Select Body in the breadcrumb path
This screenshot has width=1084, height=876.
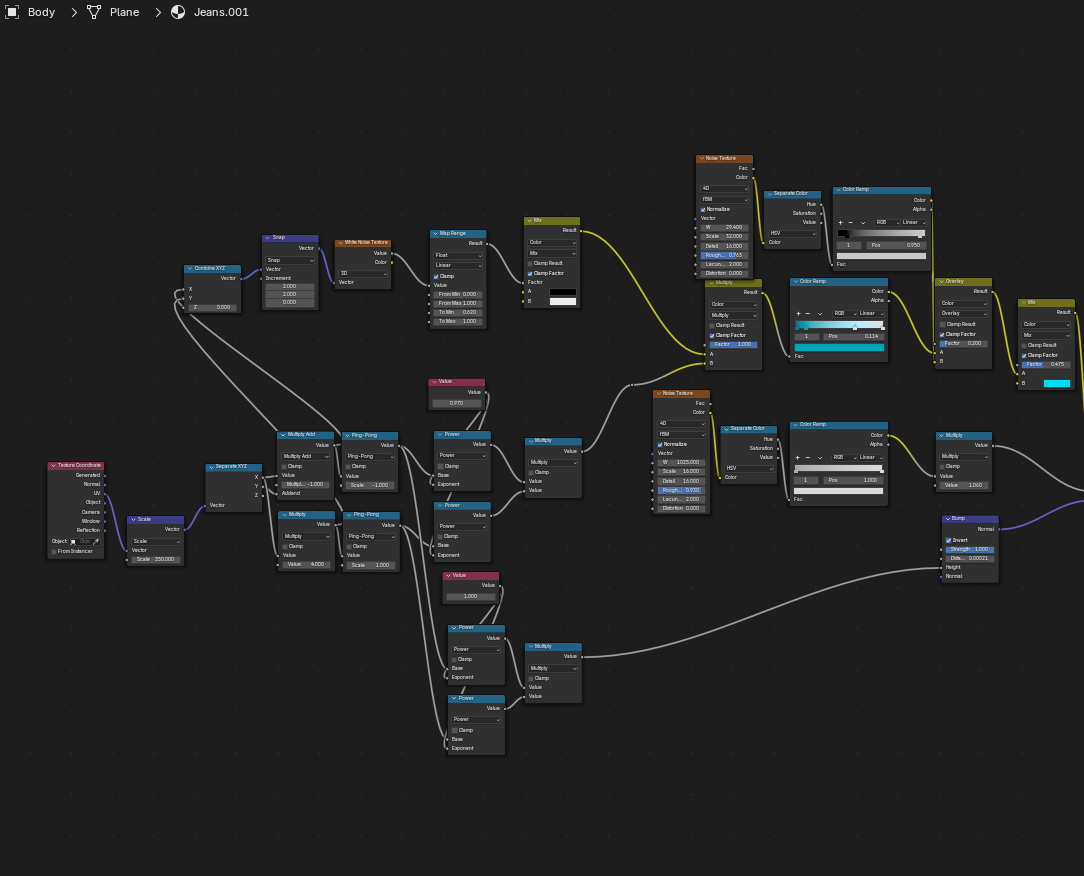pyautogui.click(x=41, y=12)
